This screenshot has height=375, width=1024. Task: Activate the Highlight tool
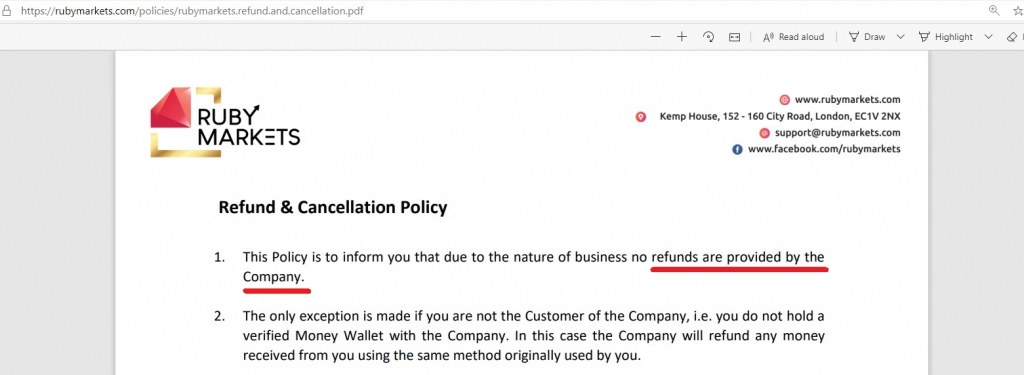pyautogui.click(x=946, y=37)
